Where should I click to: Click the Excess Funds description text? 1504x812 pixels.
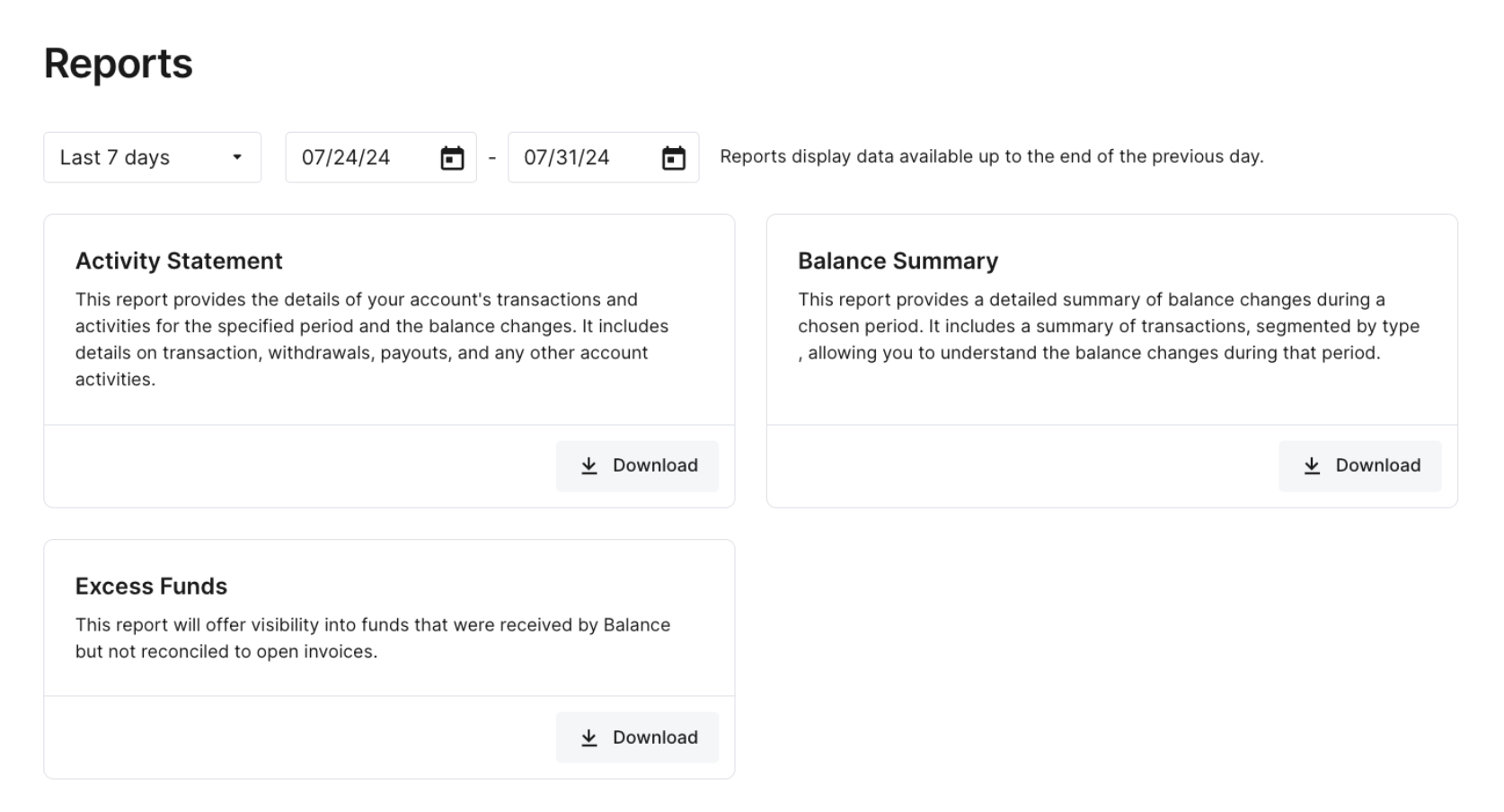373,638
